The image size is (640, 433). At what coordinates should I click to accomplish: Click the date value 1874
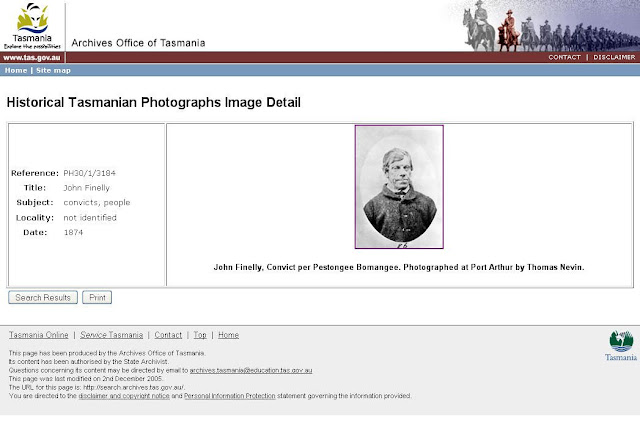point(73,232)
